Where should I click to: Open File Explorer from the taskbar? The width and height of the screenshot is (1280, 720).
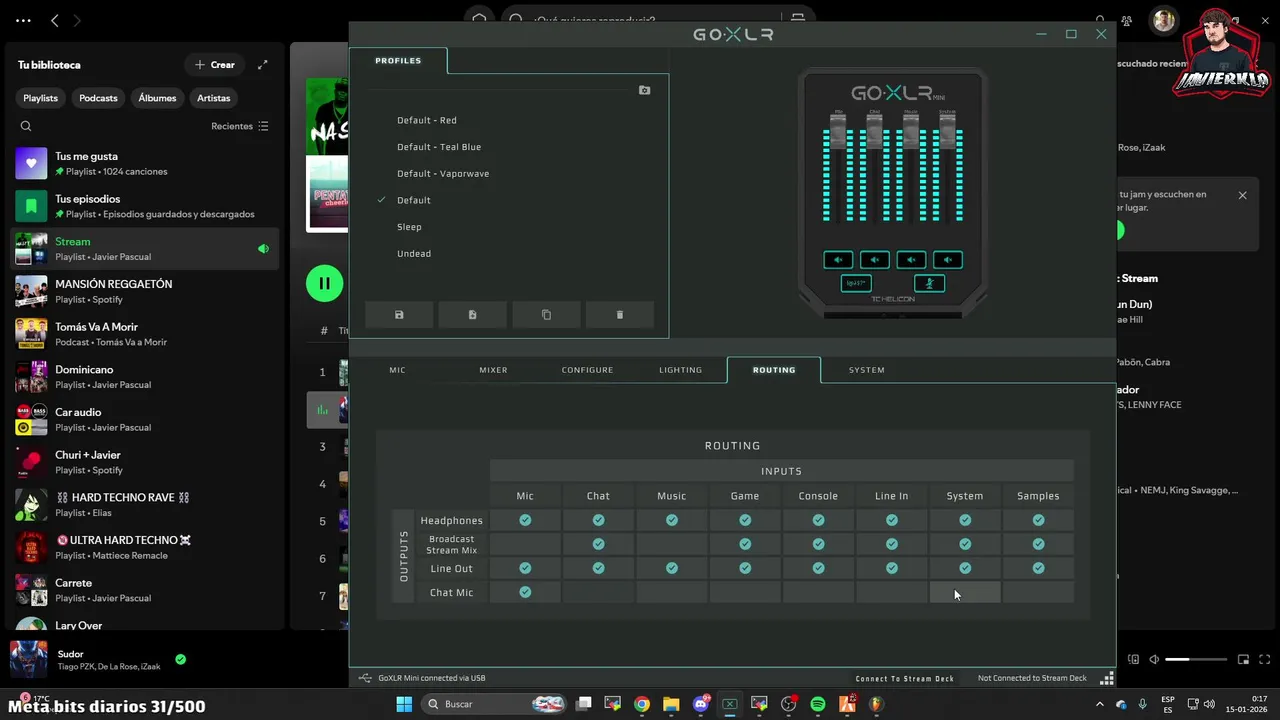click(671, 704)
